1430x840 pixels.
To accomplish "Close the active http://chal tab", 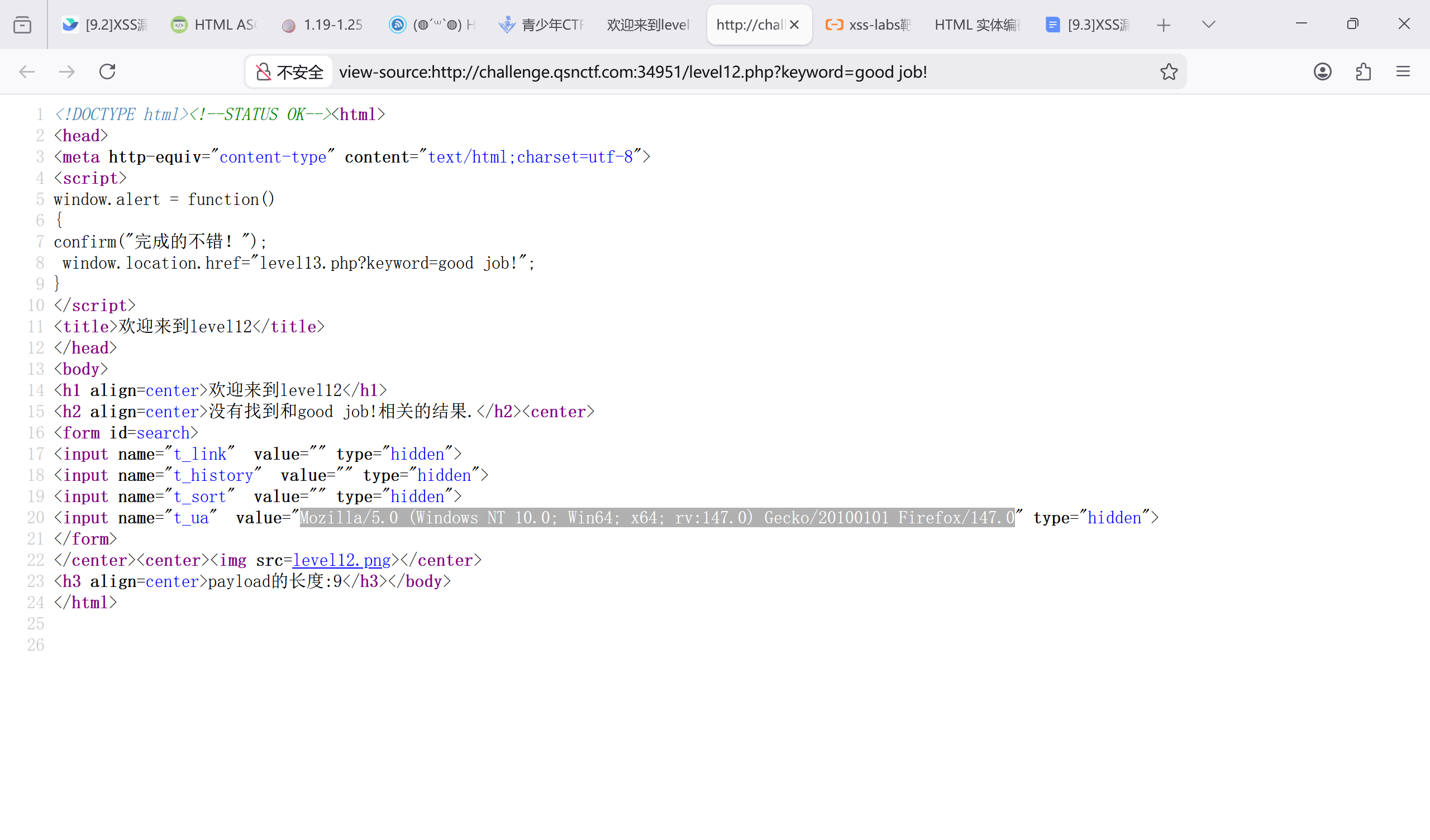I will [x=794, y=25].
